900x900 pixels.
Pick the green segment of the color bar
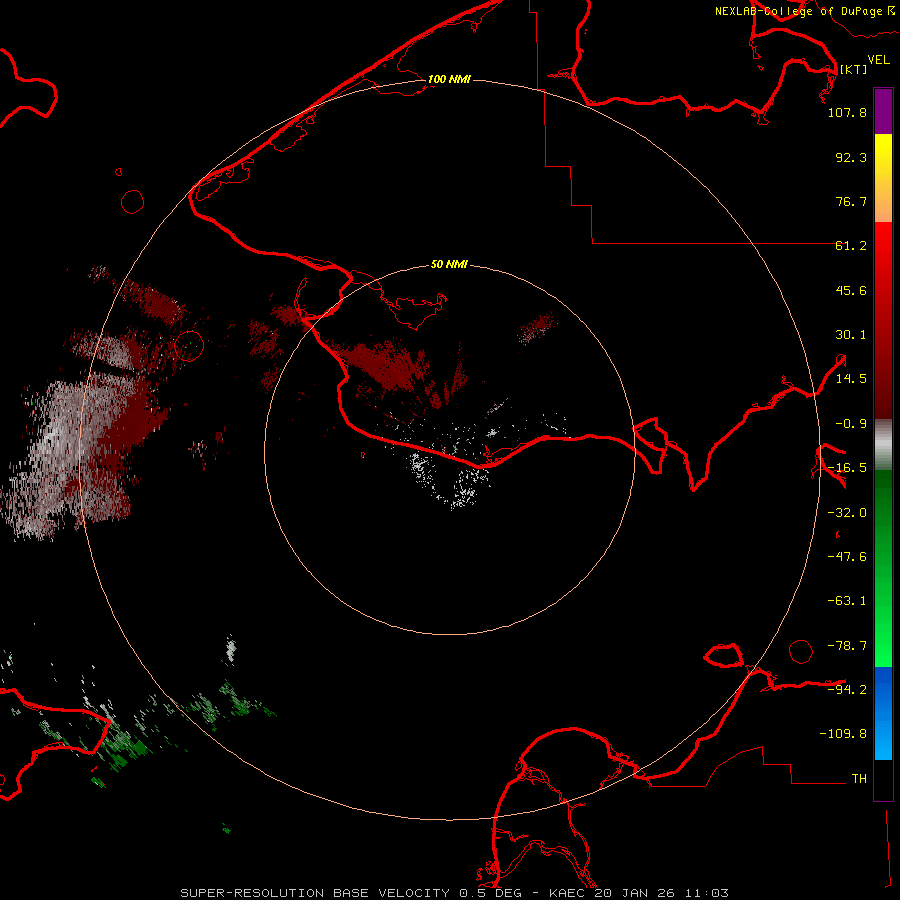point(883,568)
